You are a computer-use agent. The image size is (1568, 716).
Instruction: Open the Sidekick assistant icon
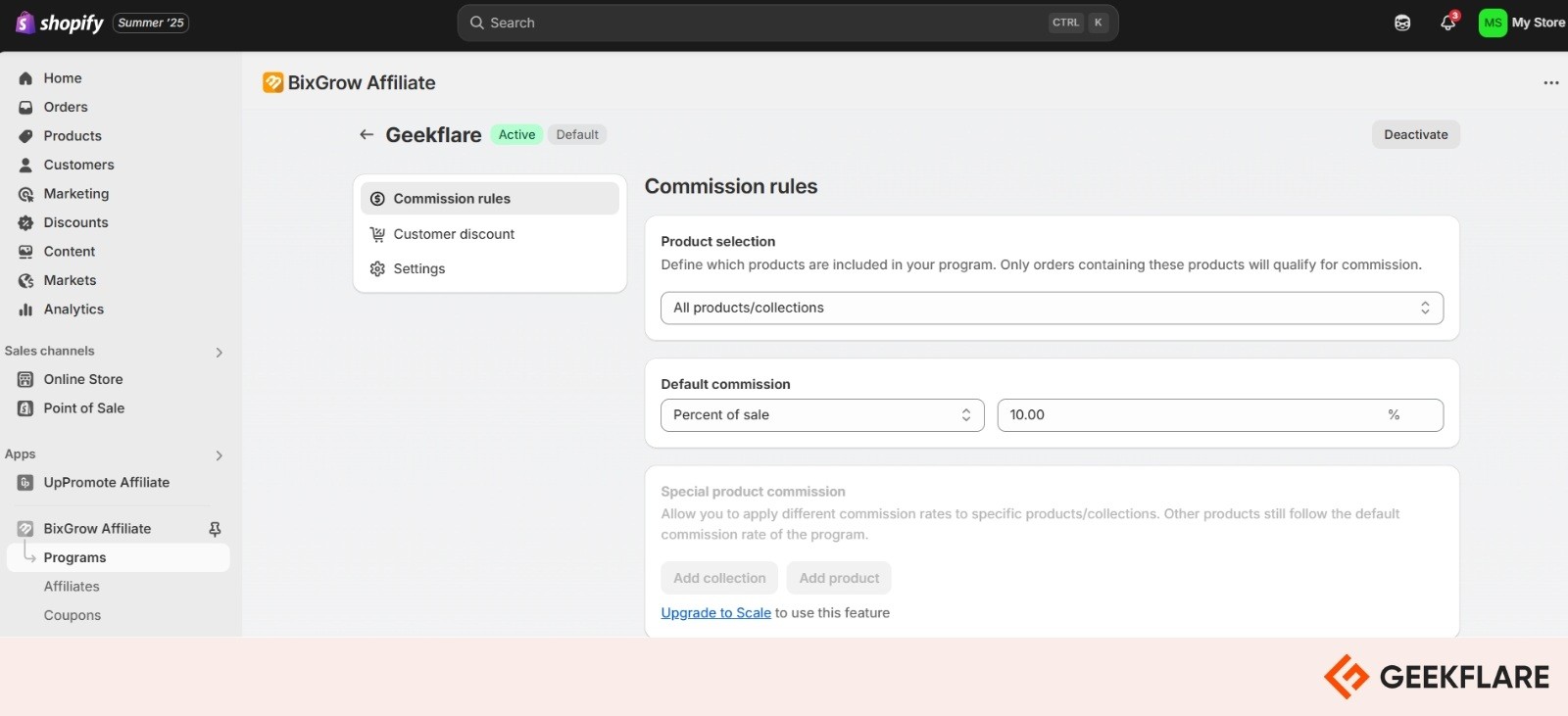[x=1402, y=23]
